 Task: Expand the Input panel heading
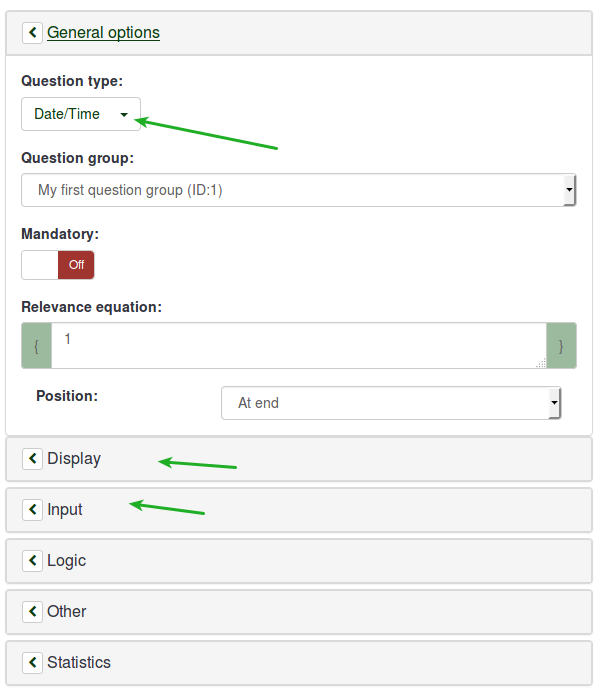65,510
